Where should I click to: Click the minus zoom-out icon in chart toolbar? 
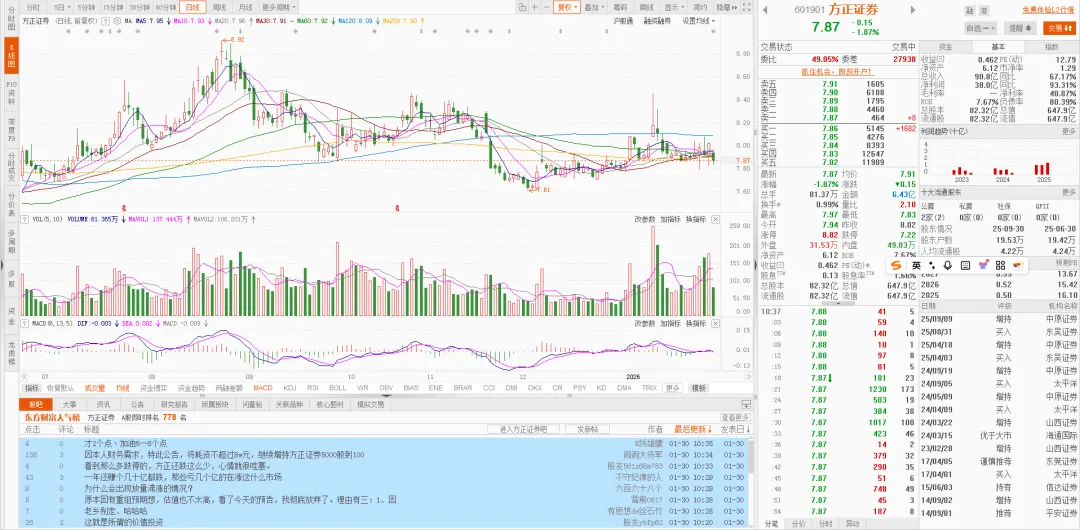point(546,7)
